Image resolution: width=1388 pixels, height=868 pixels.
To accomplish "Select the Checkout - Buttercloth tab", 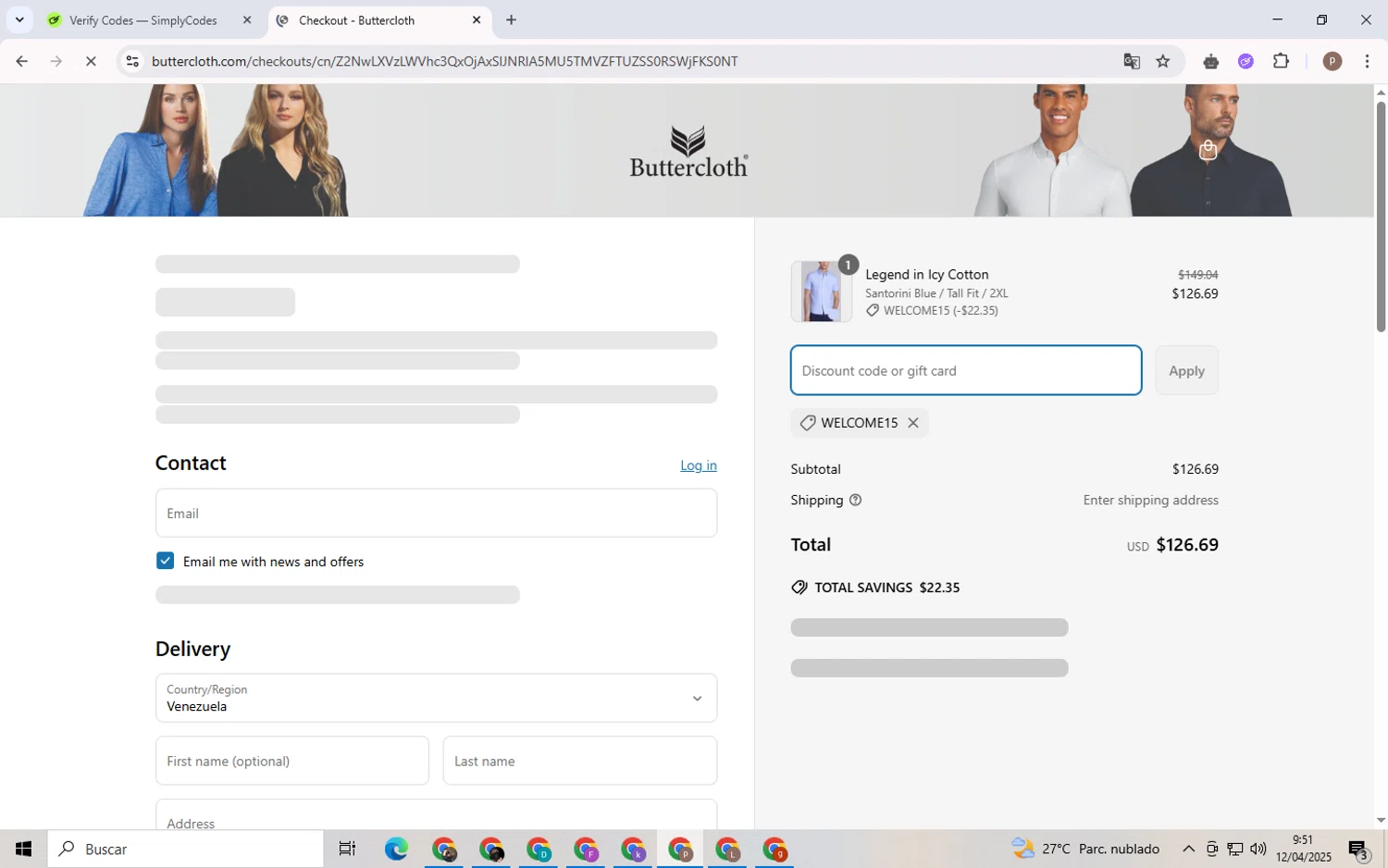I will click(x=380, y=19).
